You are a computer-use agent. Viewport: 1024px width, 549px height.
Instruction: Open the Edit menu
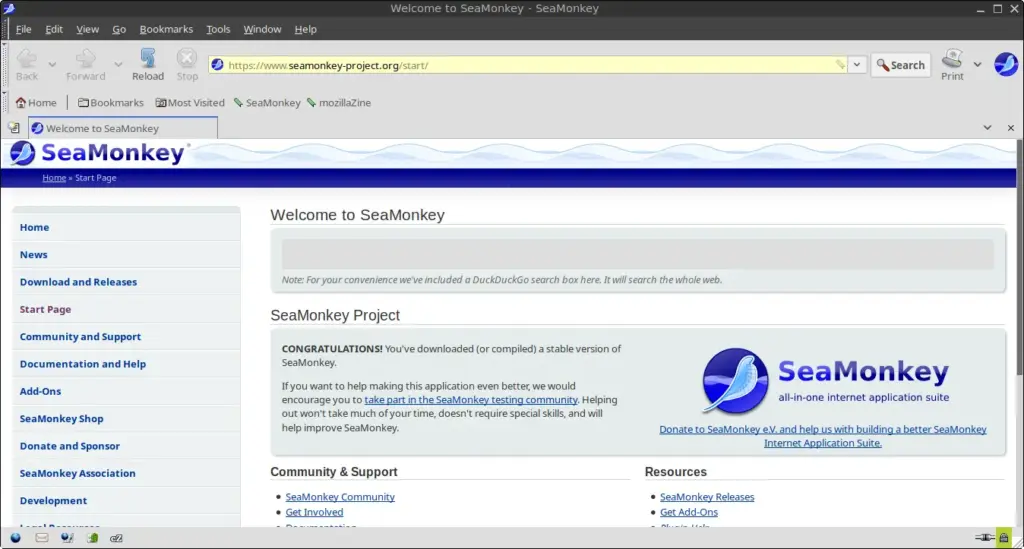point(54,29)
